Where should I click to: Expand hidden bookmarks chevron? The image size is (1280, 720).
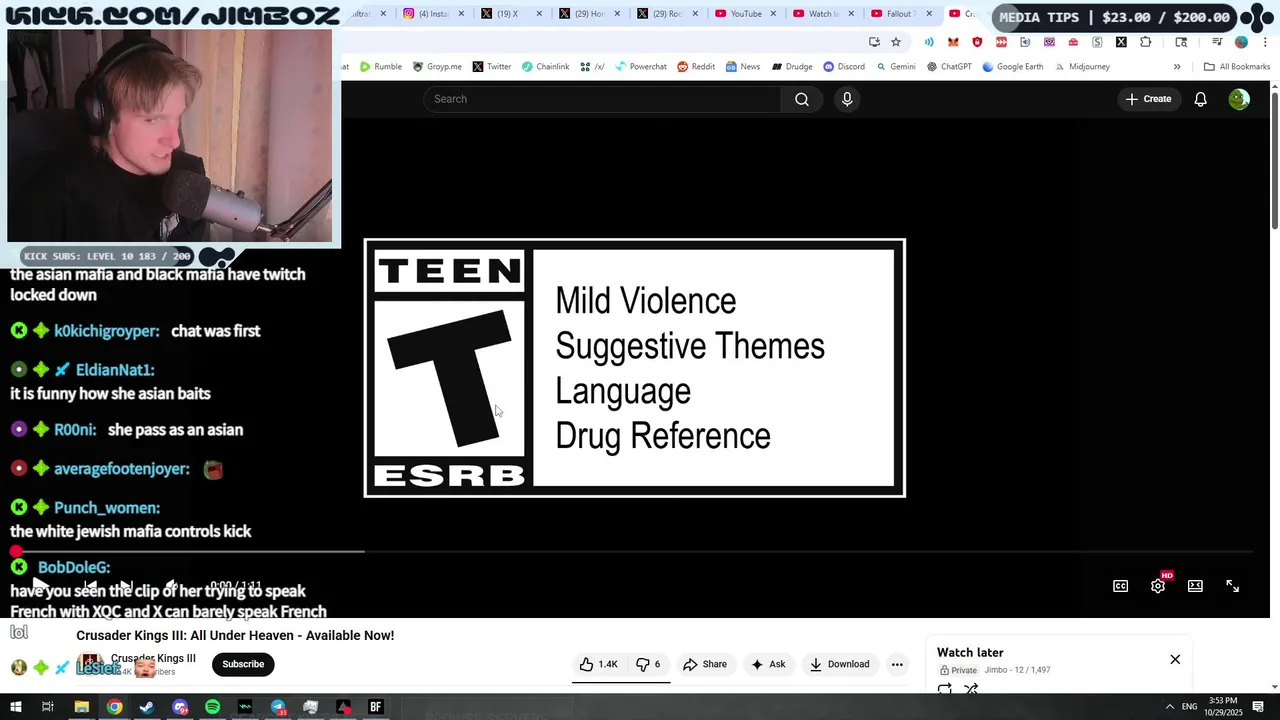(x=1177, y=67)
